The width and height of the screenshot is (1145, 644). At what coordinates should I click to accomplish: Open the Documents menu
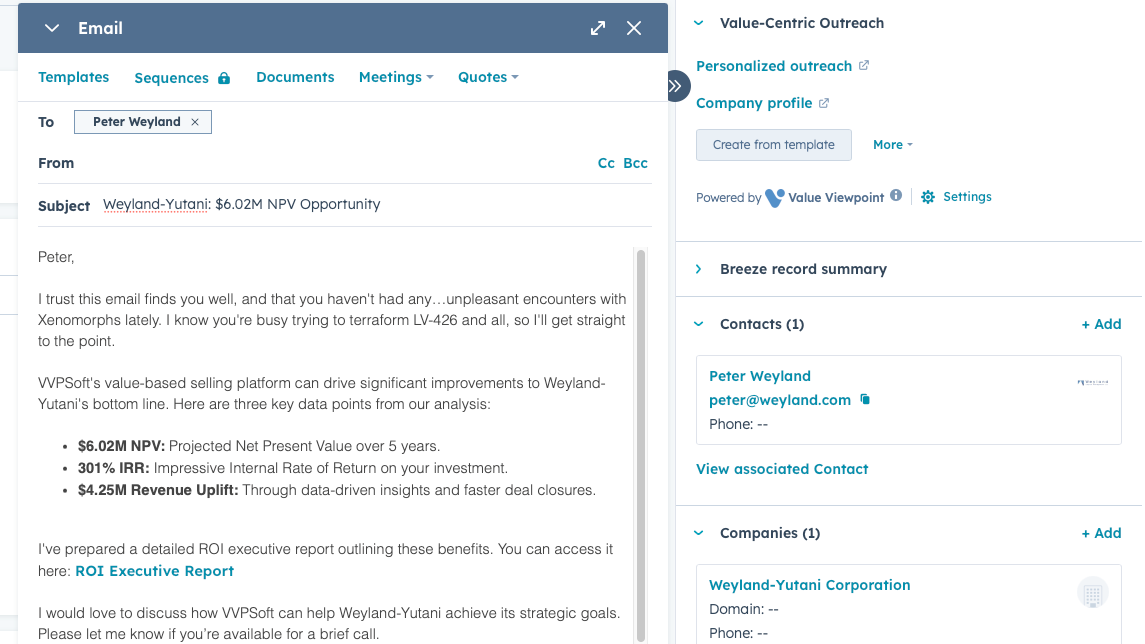point(295,77)
